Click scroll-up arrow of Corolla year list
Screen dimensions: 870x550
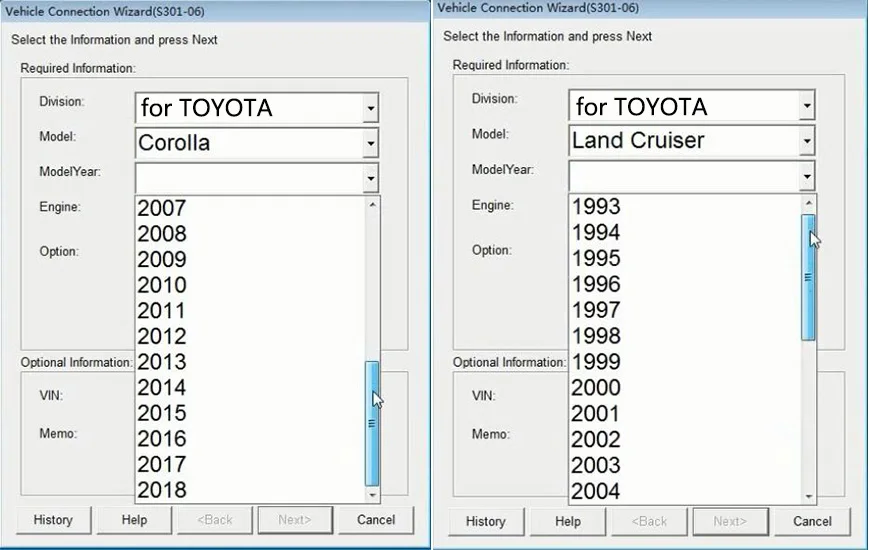coord(372,205)
